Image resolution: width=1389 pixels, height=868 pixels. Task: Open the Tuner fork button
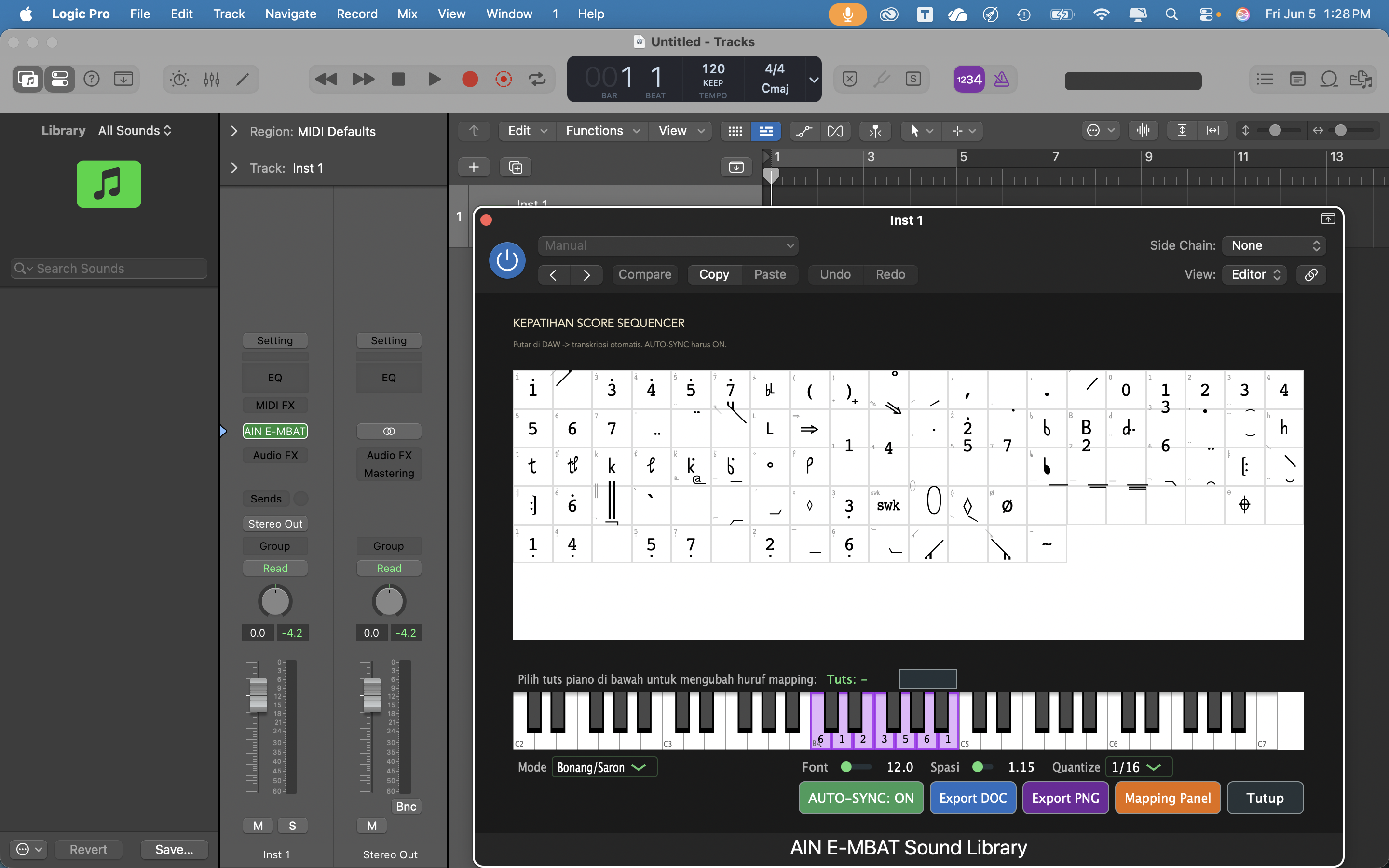click(x=882, y=79)
